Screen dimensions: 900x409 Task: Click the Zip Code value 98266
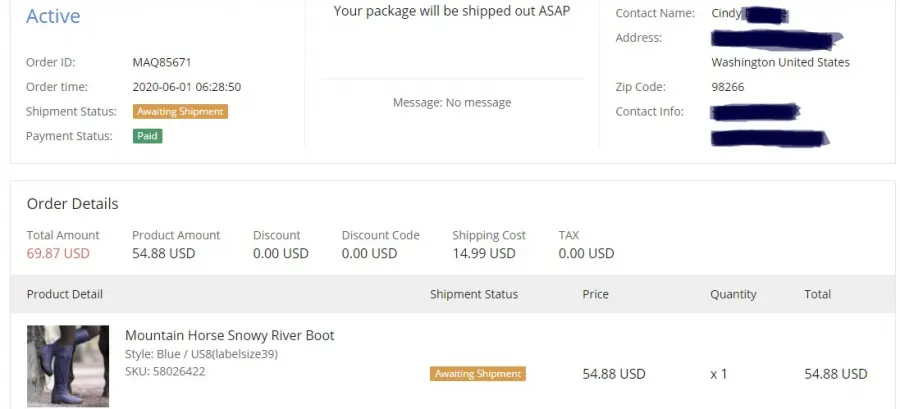[728, 87]
